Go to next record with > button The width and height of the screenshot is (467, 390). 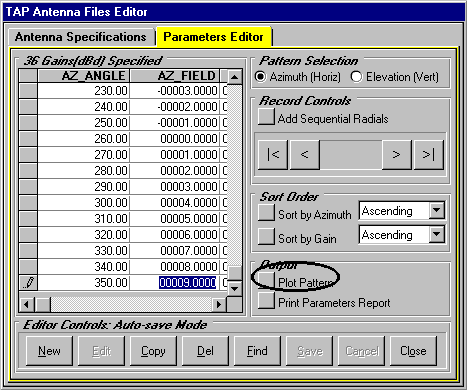click(397, 155)
